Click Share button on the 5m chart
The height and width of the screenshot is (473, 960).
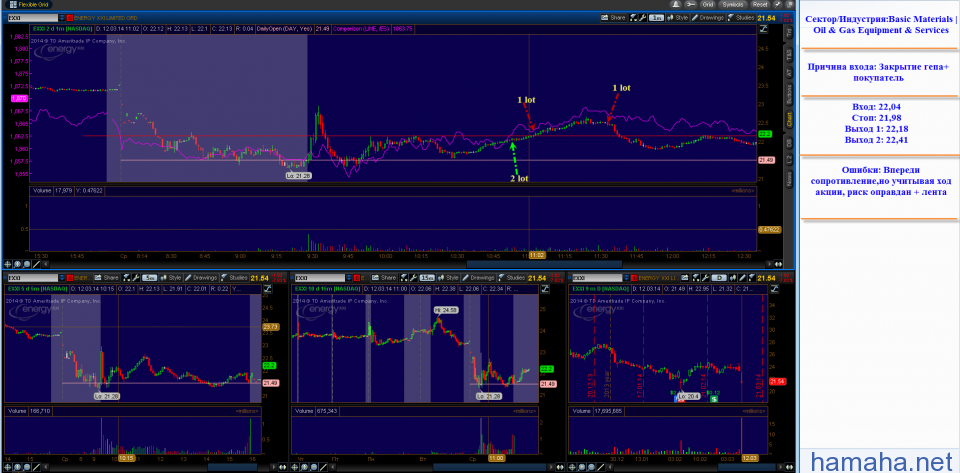click(x=107, y=278)
